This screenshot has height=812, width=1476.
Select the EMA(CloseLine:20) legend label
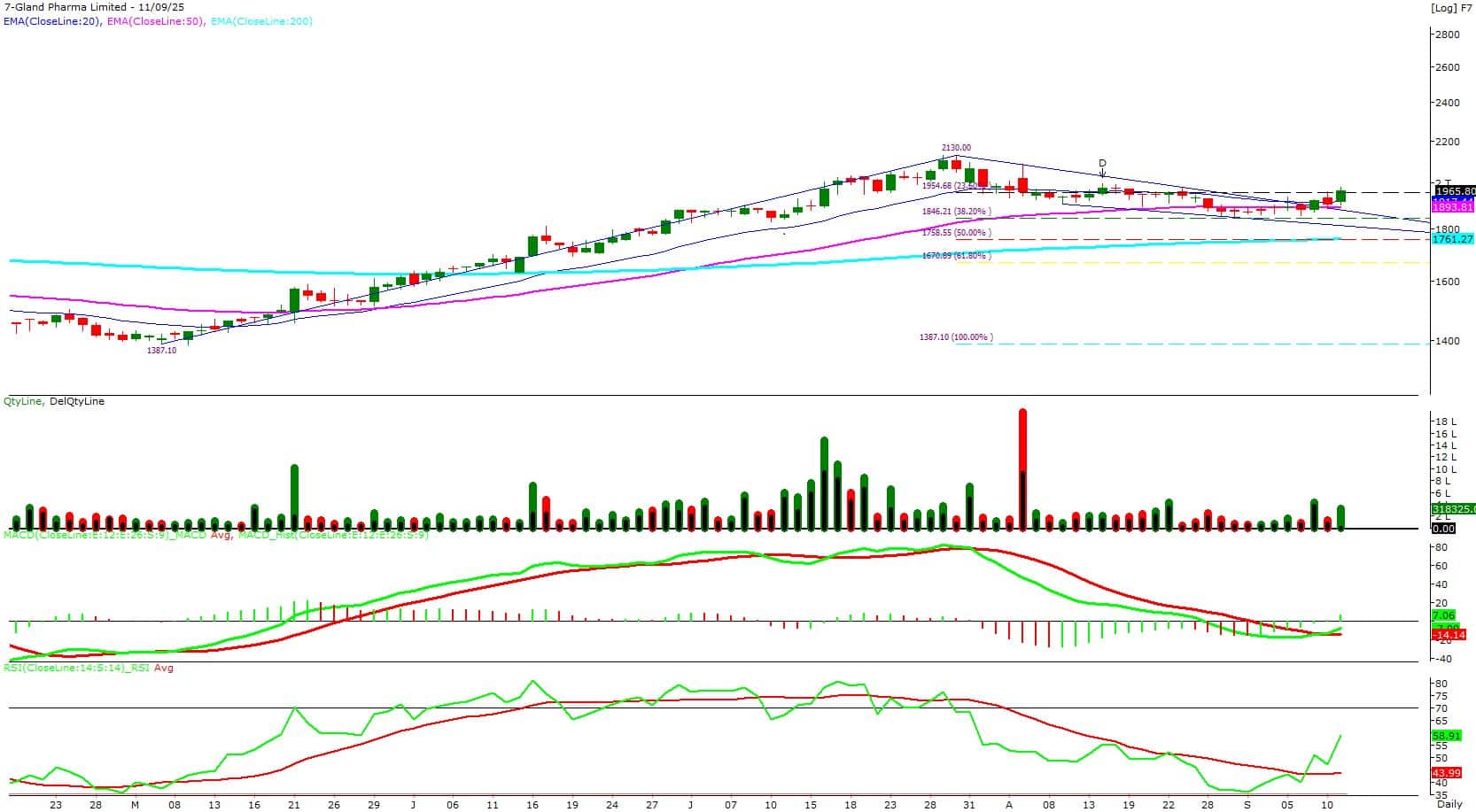click(51, 20)
